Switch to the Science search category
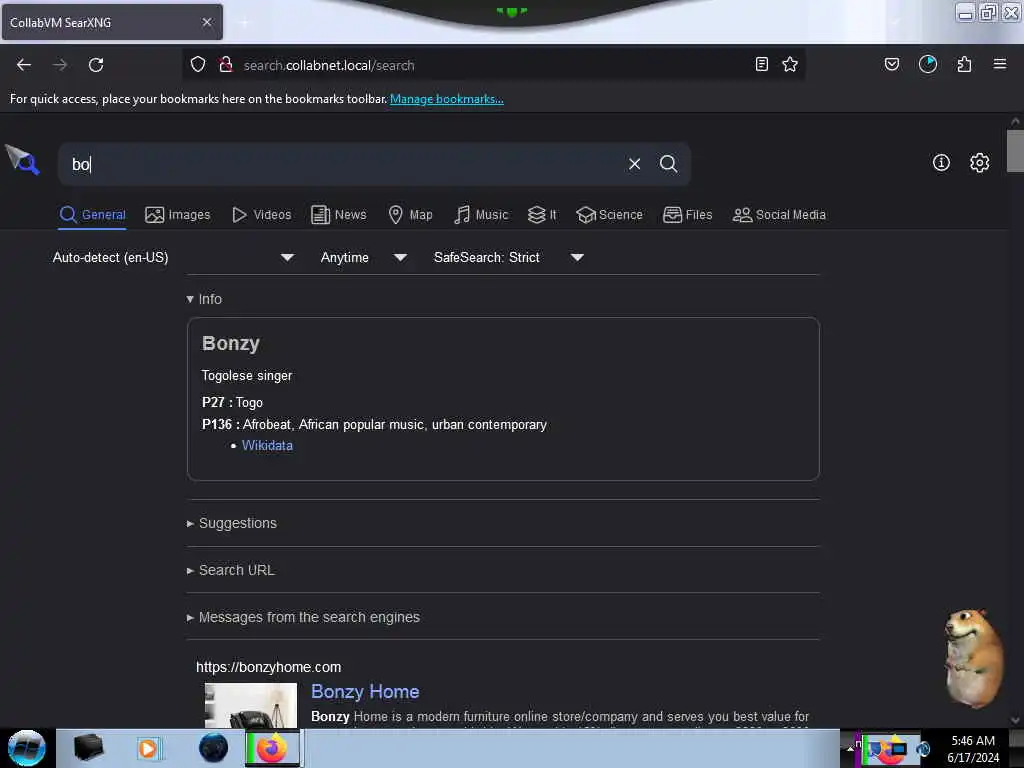 point(609,215)
